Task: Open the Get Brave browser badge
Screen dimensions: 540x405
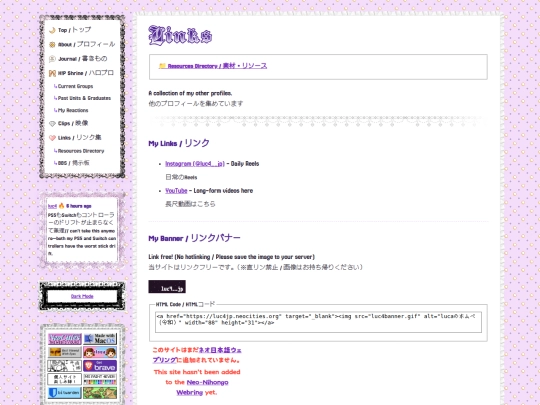Action: tap(100, 366)
